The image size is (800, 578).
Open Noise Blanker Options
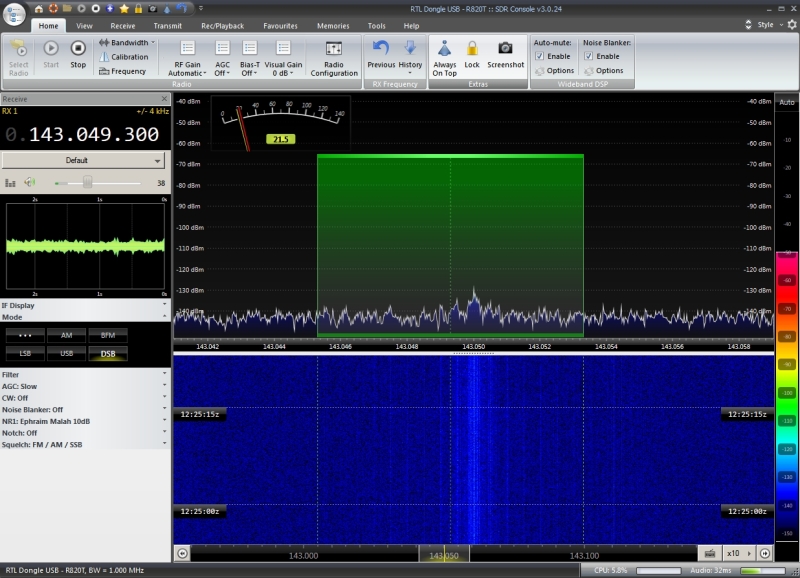click(x=604, y=71)
